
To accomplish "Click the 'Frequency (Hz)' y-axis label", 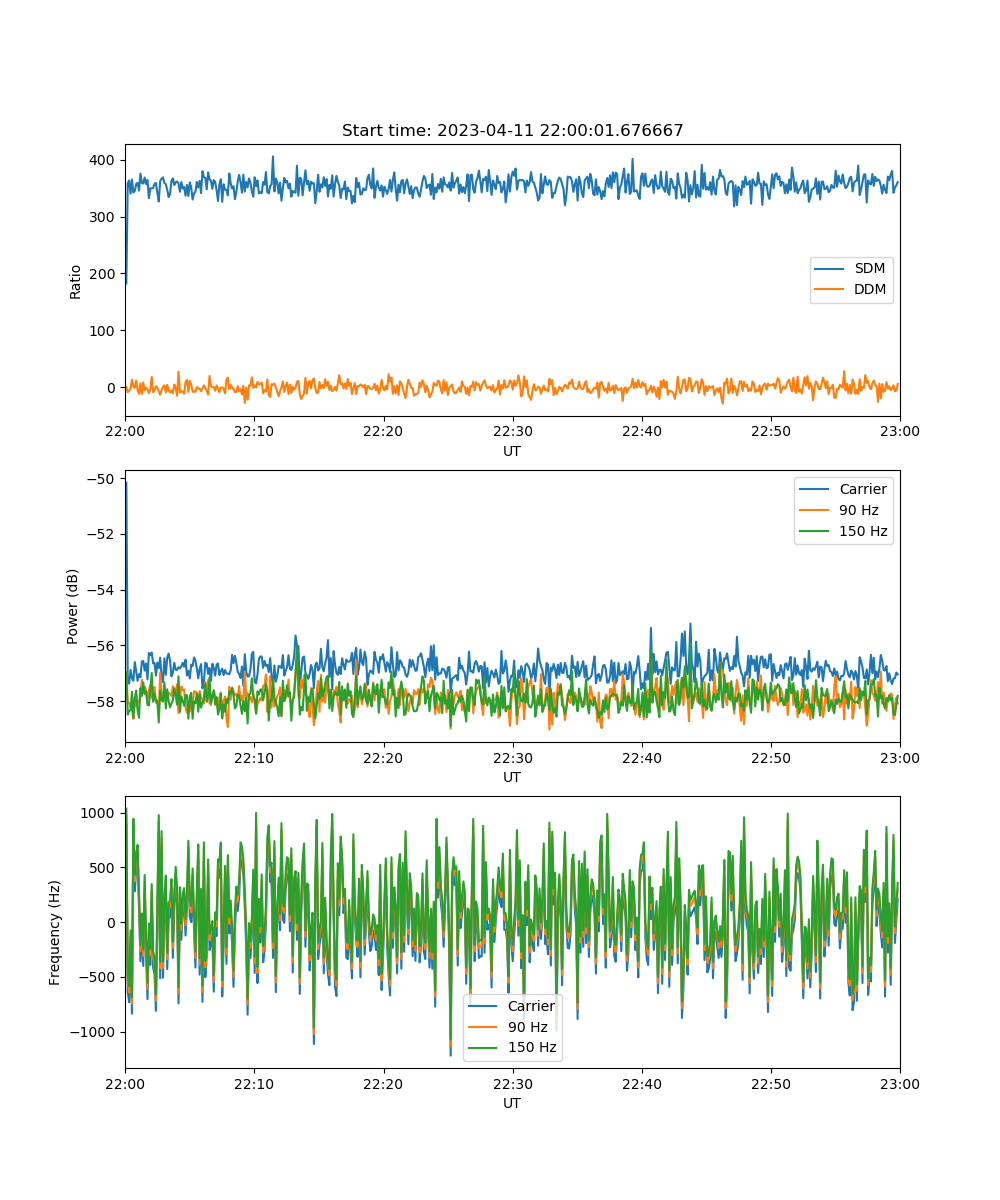I will coord(55,932).
